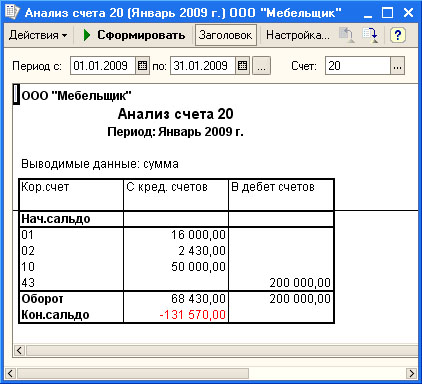Click the red value -131 570,00
Viewport: 422px width, 384px height.
tap(193, 315)
